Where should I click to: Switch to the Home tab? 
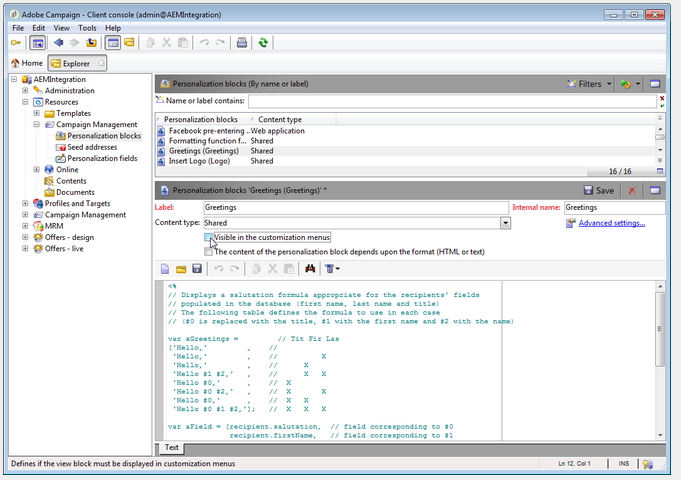tap(27, 64)
